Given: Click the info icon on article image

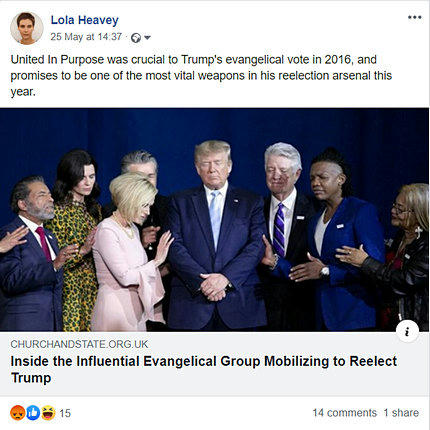Looking at the screenshot, I should tap(407, 332).
